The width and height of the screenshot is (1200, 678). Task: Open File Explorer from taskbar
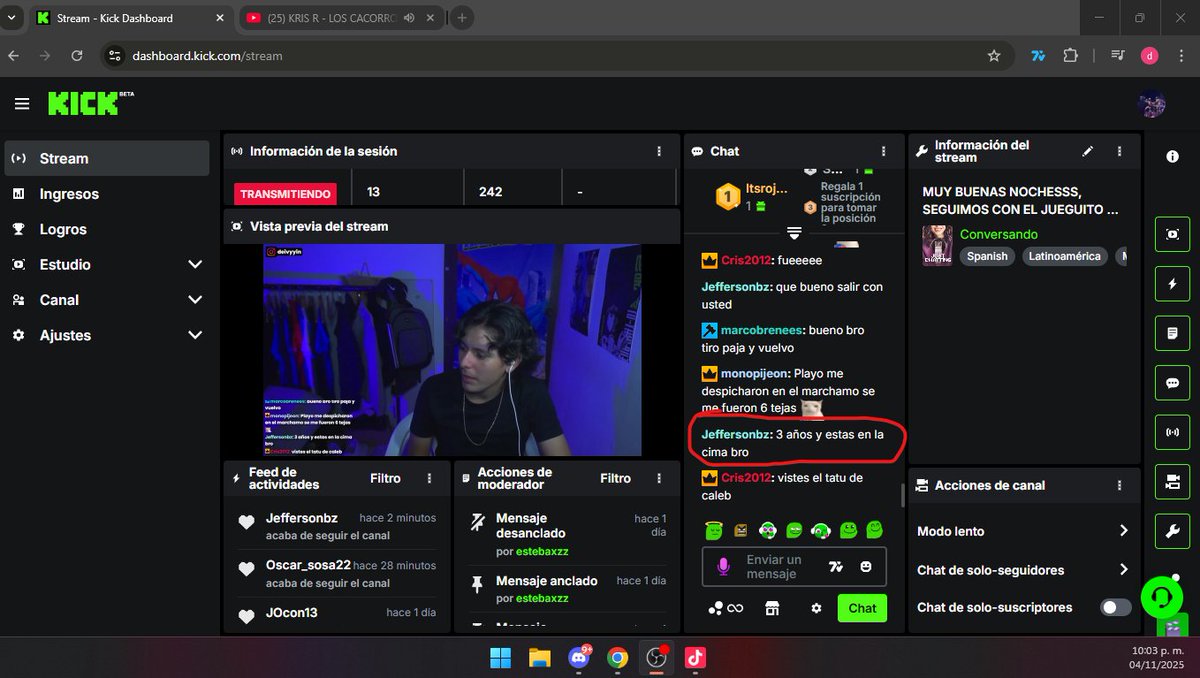pos(540,657)
